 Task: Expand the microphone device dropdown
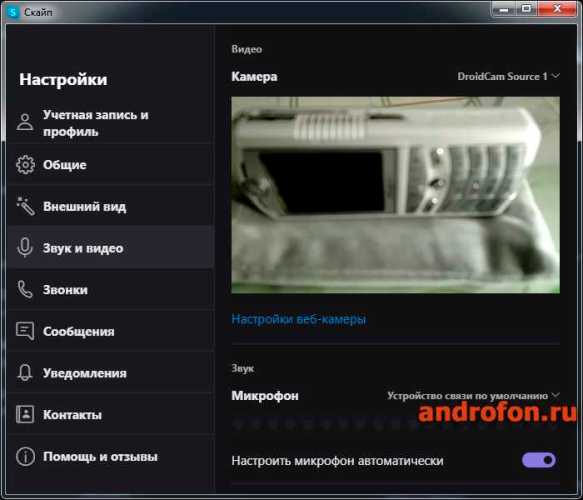pos(473,396)
